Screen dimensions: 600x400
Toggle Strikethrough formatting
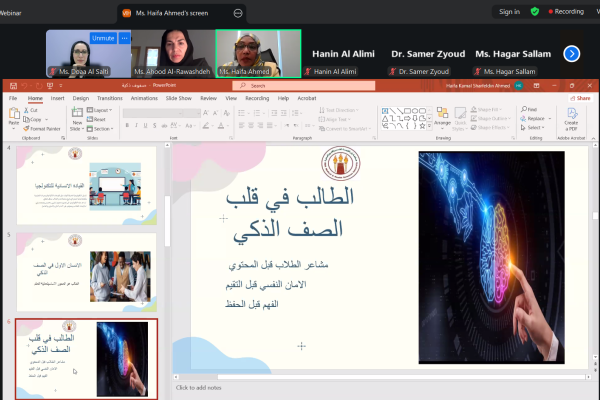pyautogui.click(x=164, y=126)
